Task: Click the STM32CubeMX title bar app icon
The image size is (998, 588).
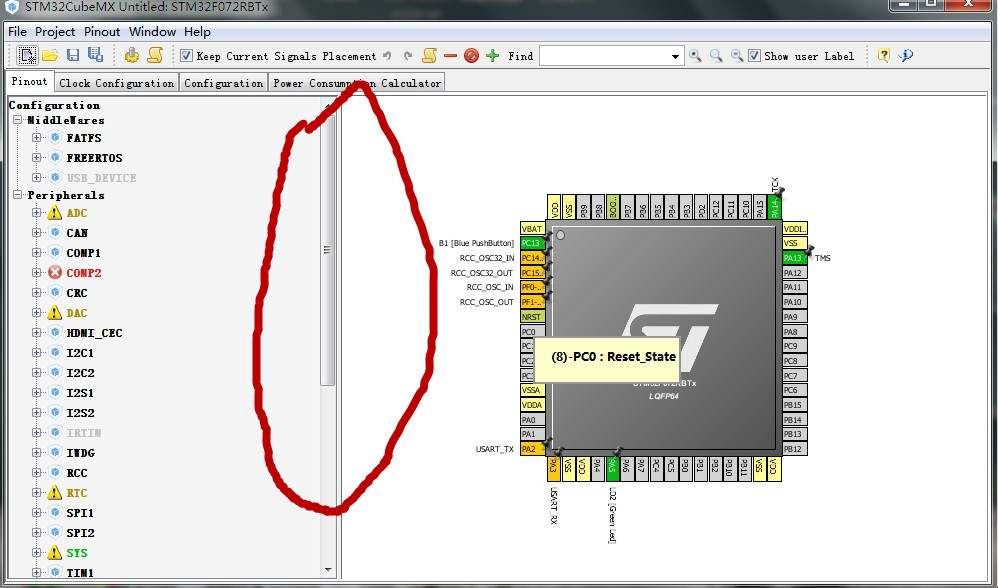Action: (11, 7)
